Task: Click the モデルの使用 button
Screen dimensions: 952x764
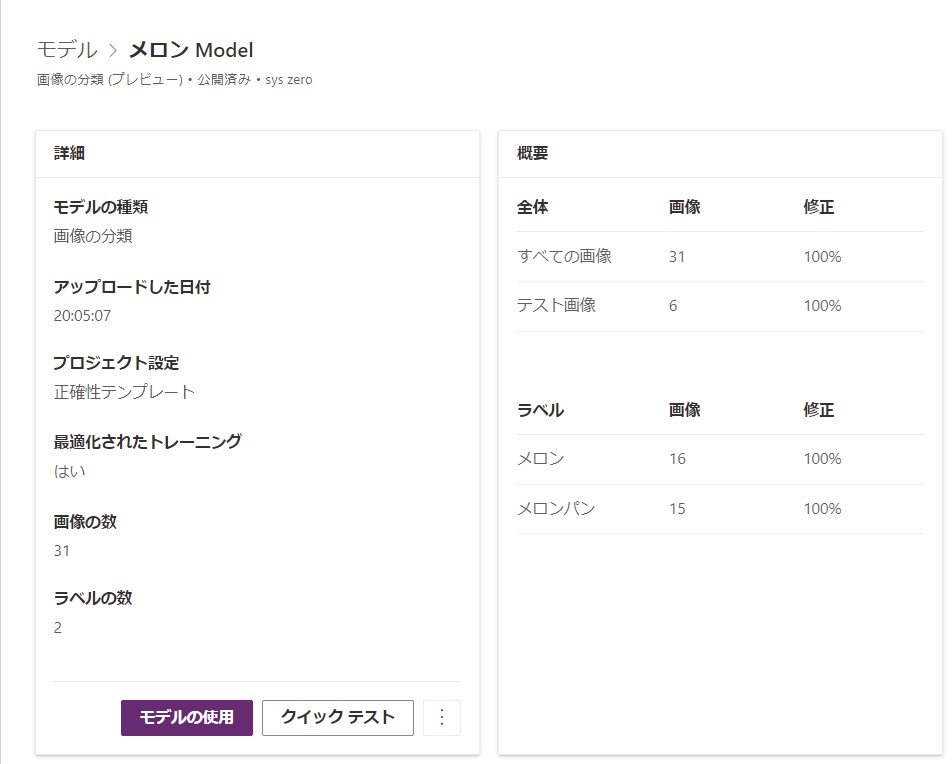Action: tap(186, 717)
